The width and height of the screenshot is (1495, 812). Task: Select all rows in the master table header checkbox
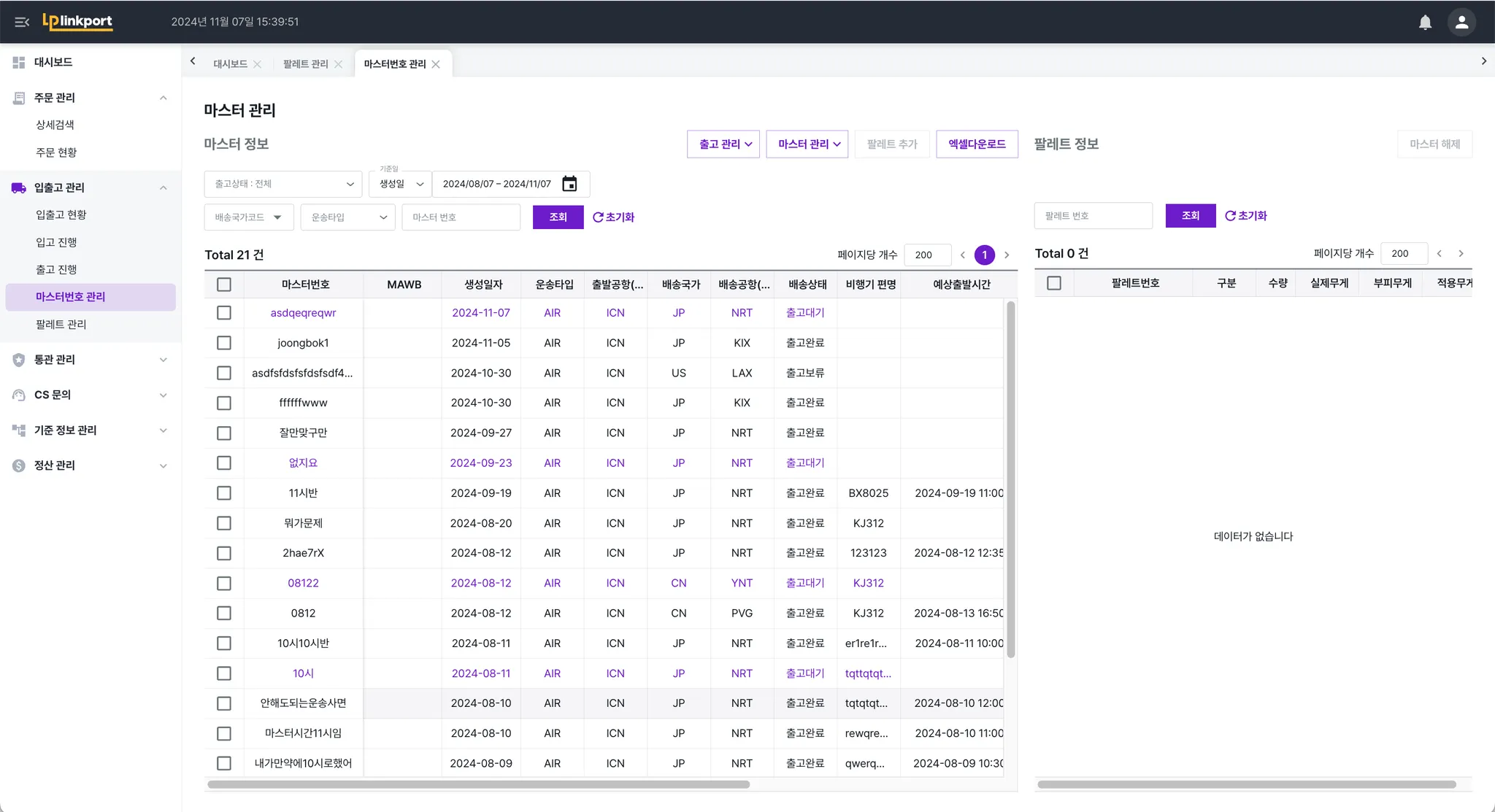pyautogui.click(x=224, y=285)
